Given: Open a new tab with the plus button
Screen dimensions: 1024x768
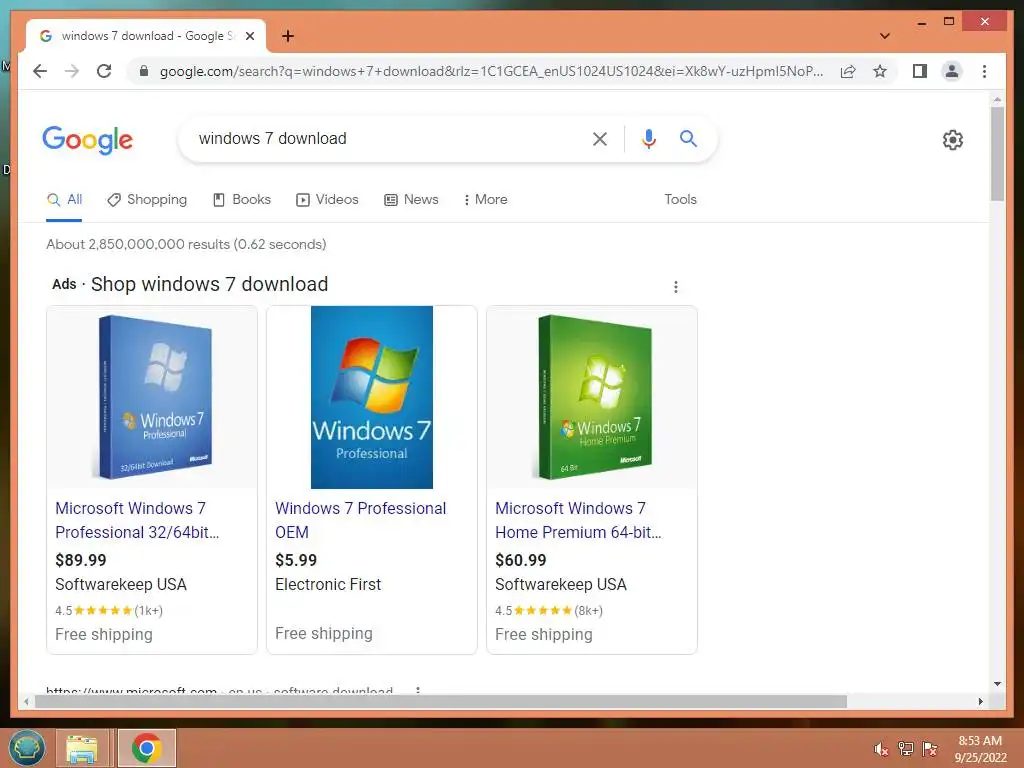Looking at the screenshot, I should (288, 36).
